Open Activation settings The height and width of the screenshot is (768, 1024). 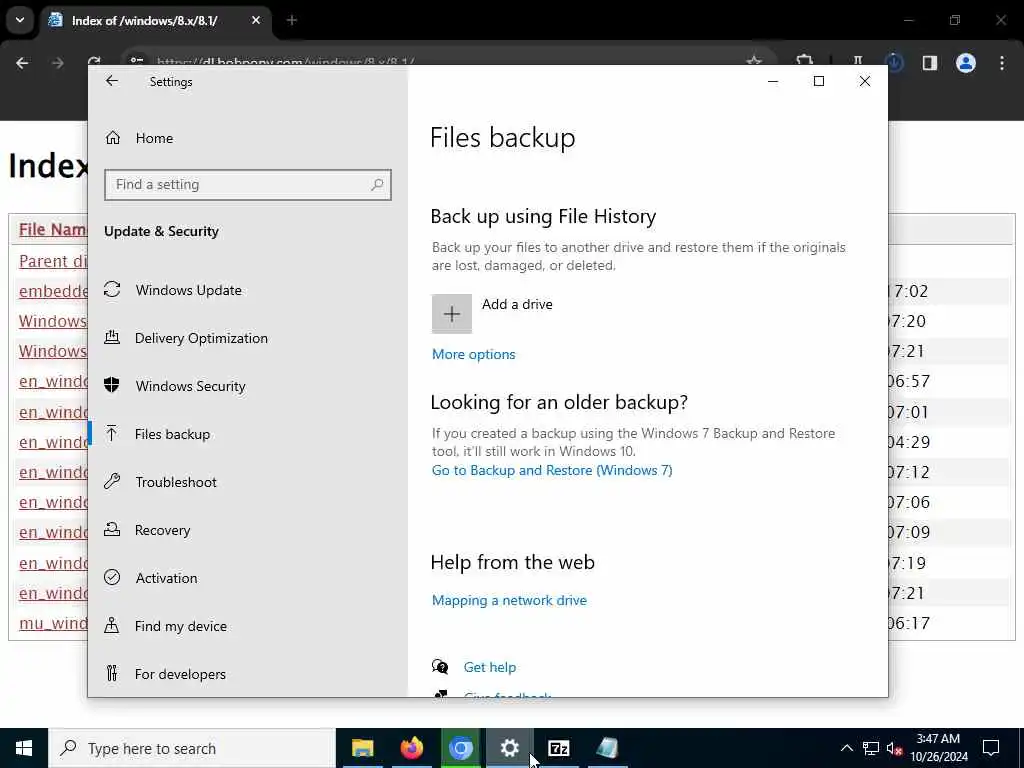(x=166, y=578)
